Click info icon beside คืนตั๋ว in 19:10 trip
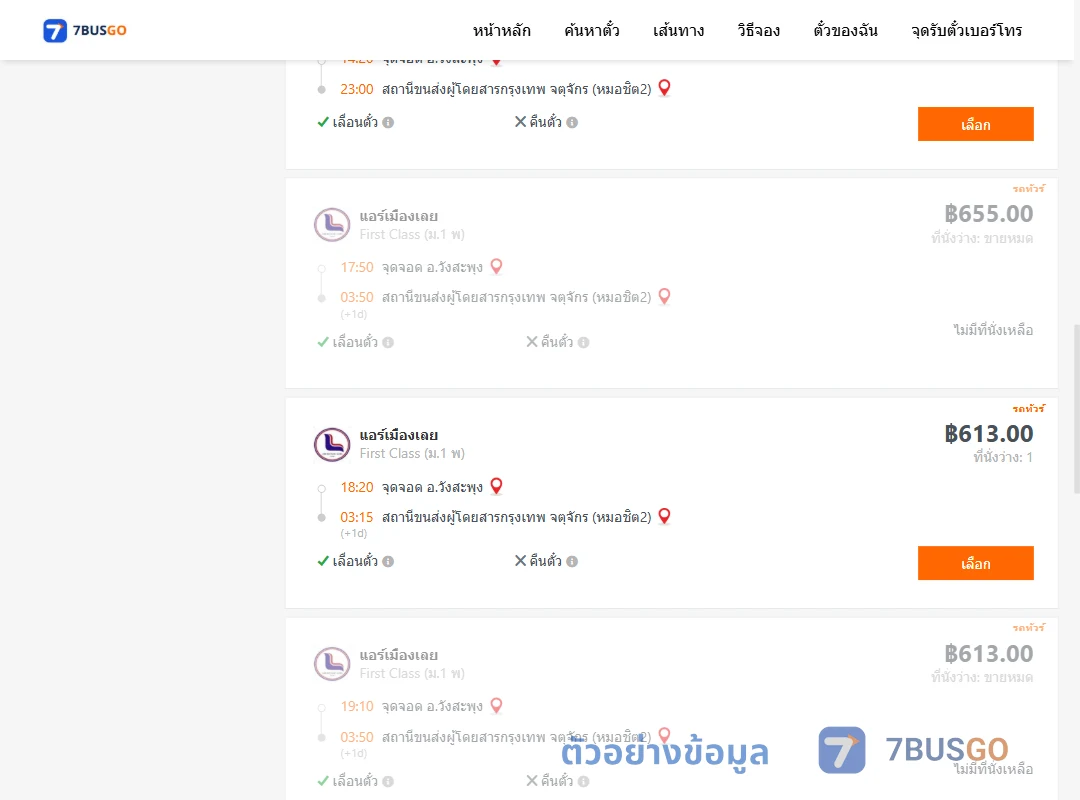Image resolution: width=1080 pixels, height=800 pixels. tap(583, 781)
